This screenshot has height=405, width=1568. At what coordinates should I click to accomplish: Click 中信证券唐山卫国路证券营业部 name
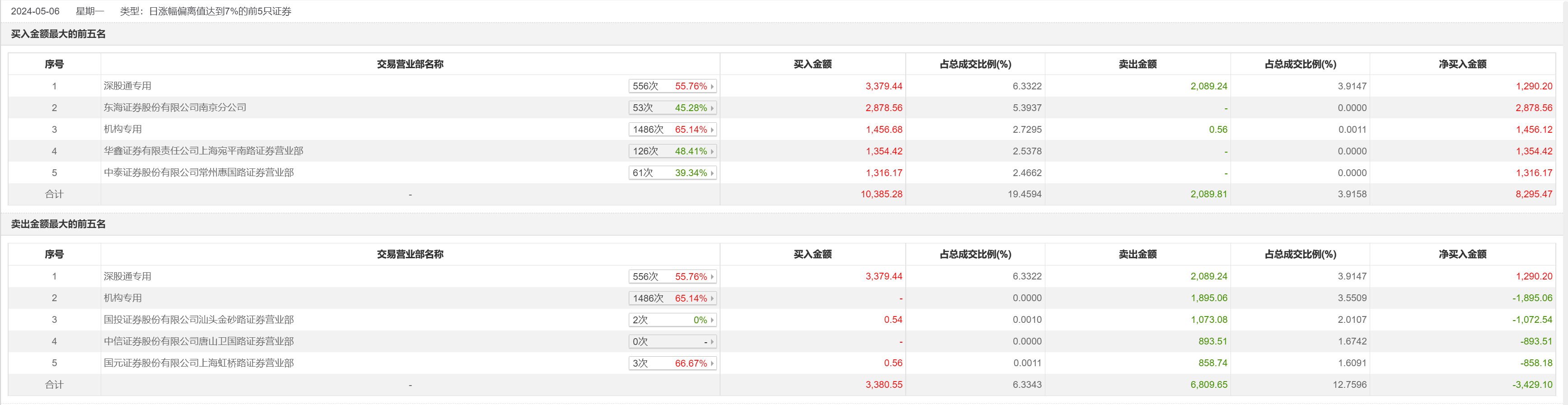[x=198, y=342]
